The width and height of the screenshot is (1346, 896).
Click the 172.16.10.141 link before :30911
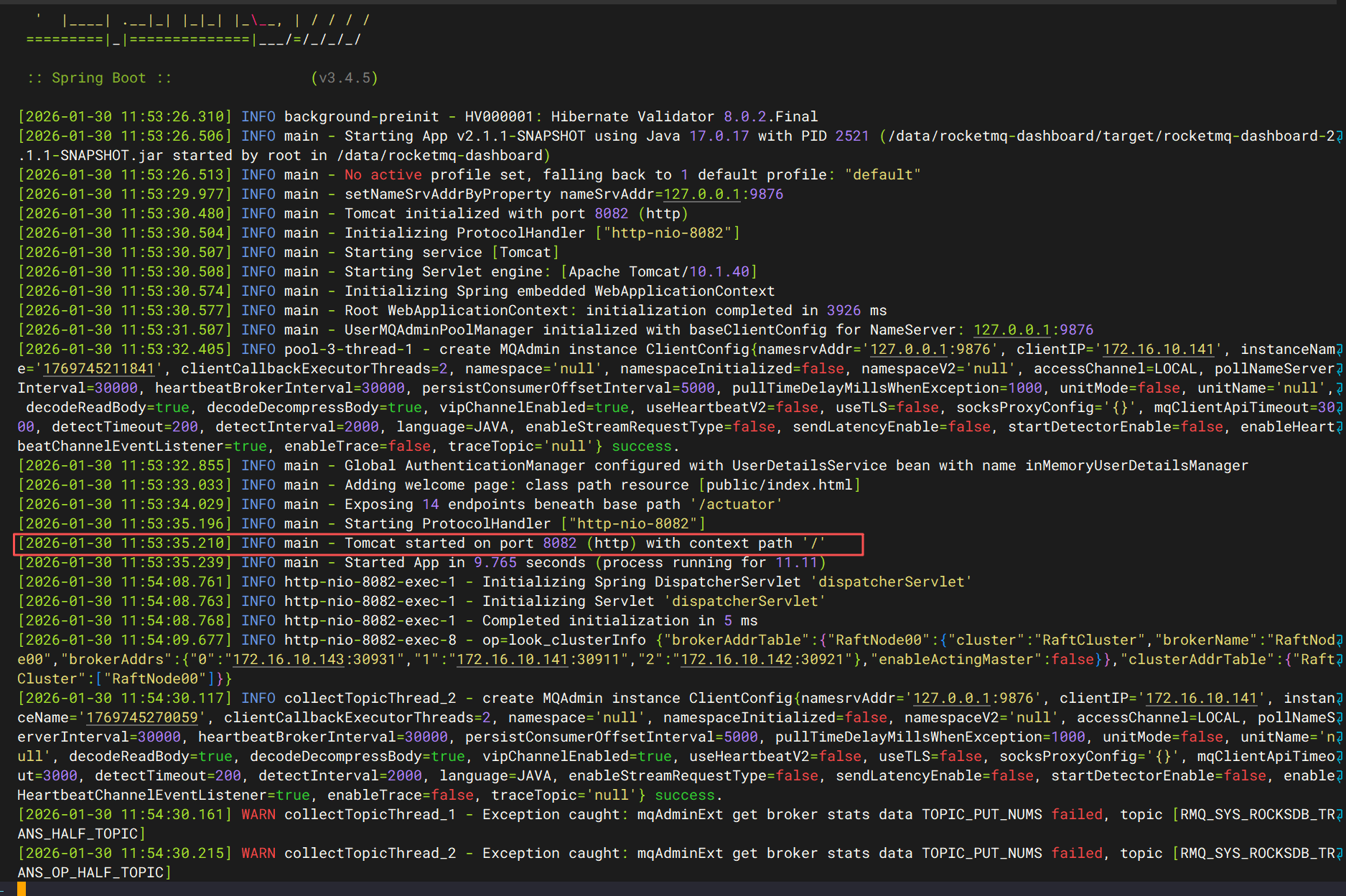point(512,659)
